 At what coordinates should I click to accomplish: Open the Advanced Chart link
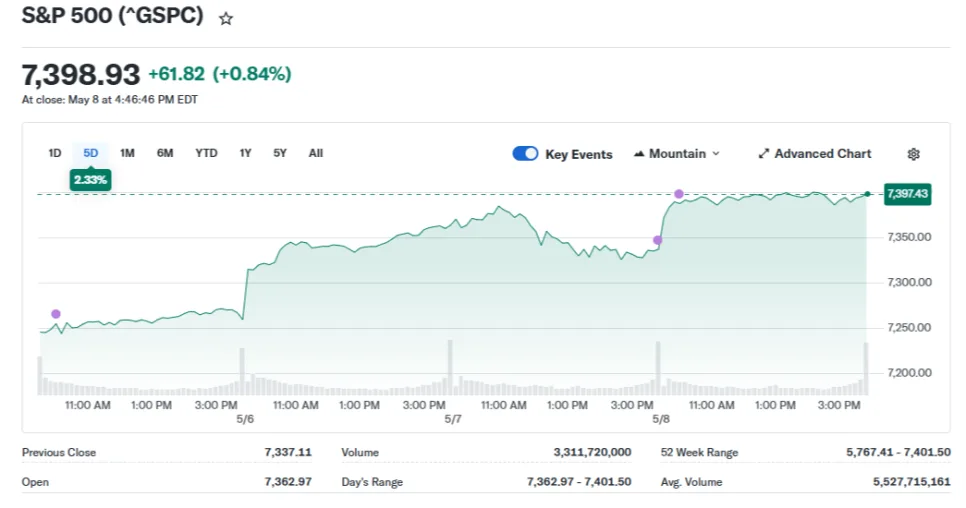[814, 154]
